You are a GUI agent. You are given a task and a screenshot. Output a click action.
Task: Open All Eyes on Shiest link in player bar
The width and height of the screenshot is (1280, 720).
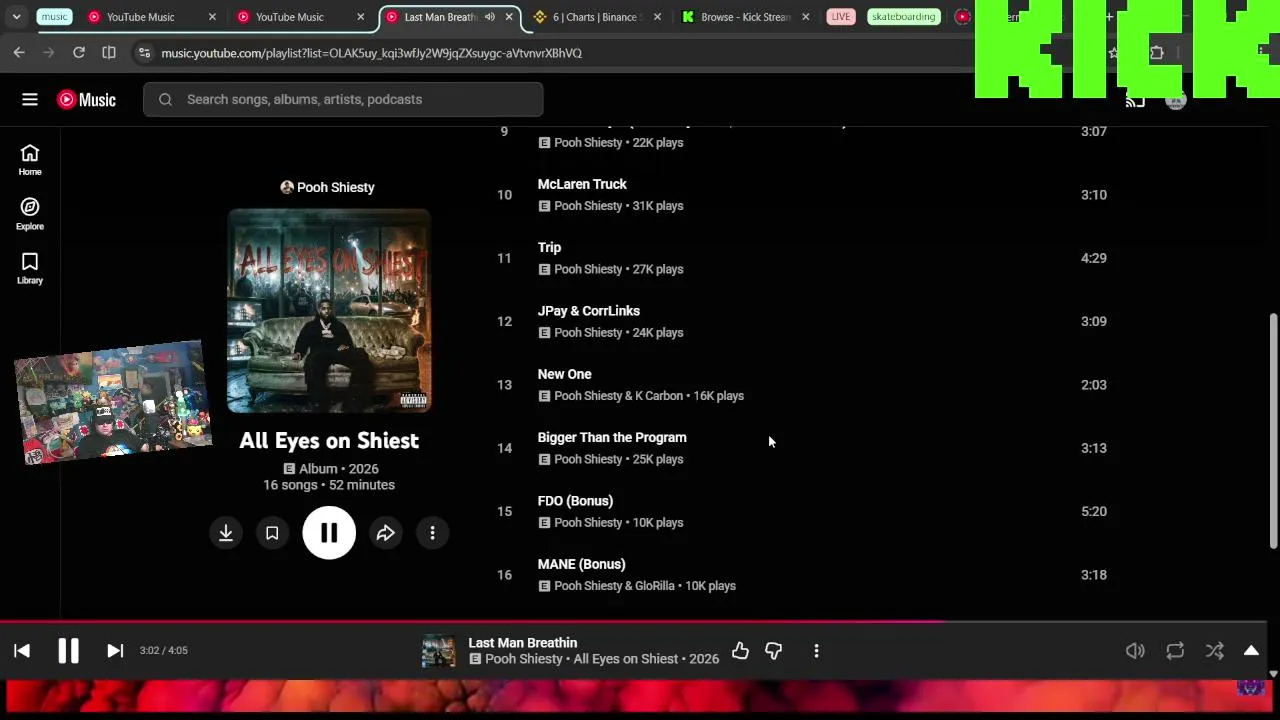tap(626, 659)
